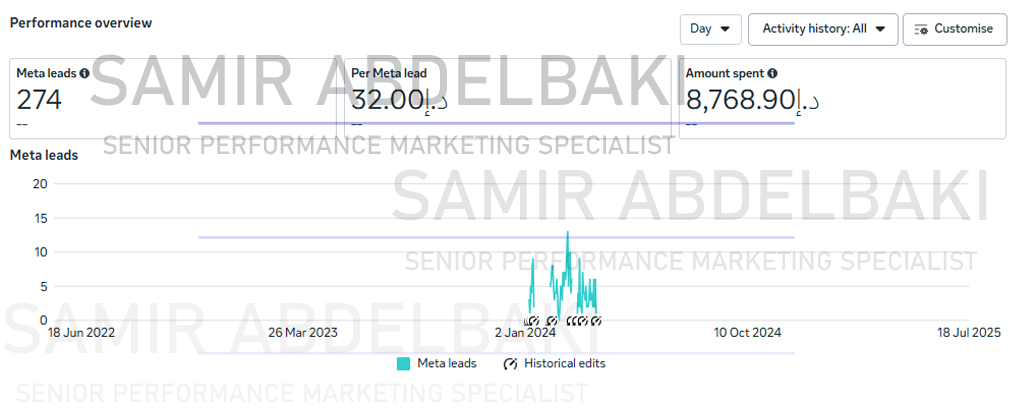1015x413 pixels.
Task: Click the highest peak of the leads chart
Action: click(x=568, y=232)
